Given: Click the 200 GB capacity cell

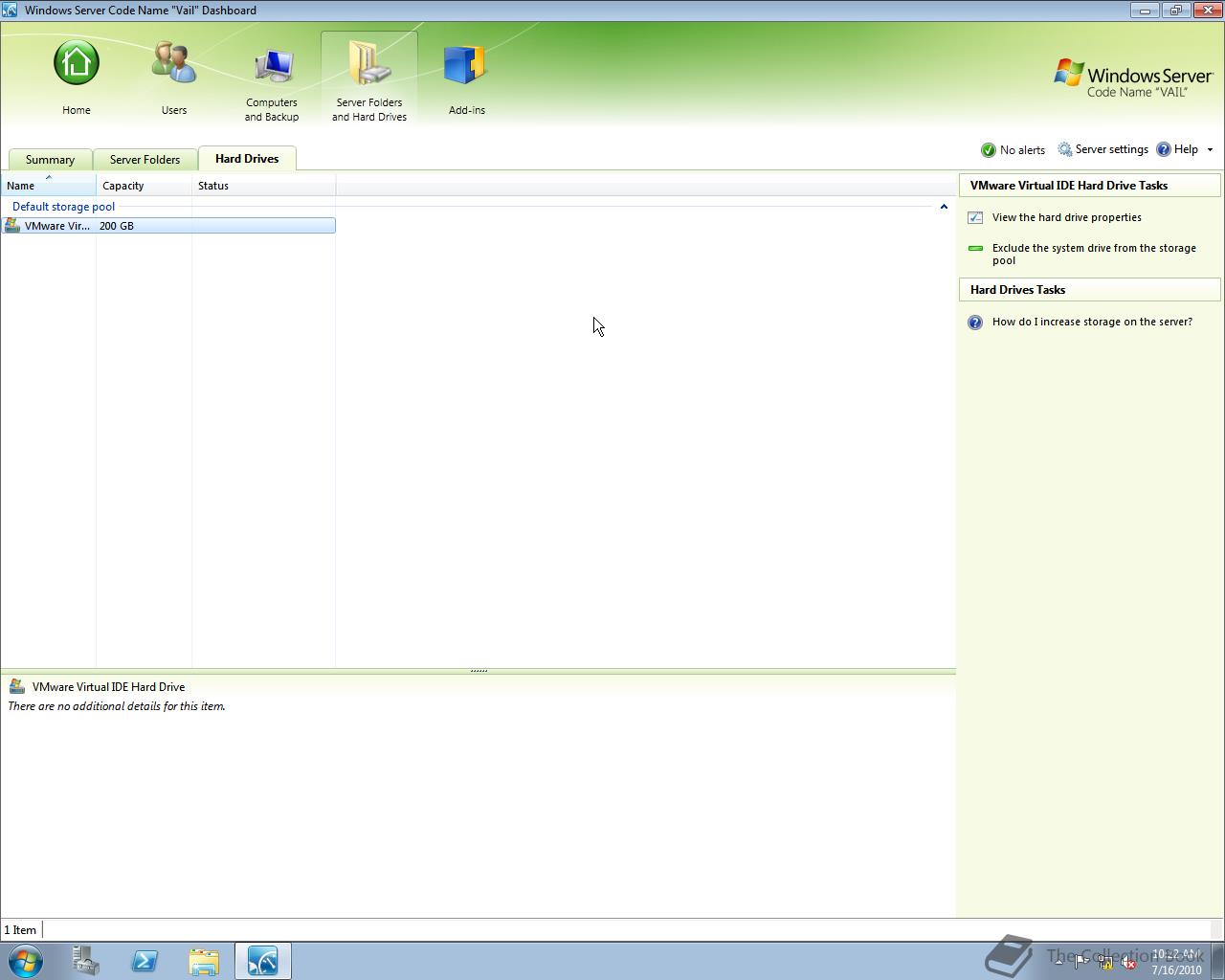Looking at the screenshot, I should pos(117,226).
